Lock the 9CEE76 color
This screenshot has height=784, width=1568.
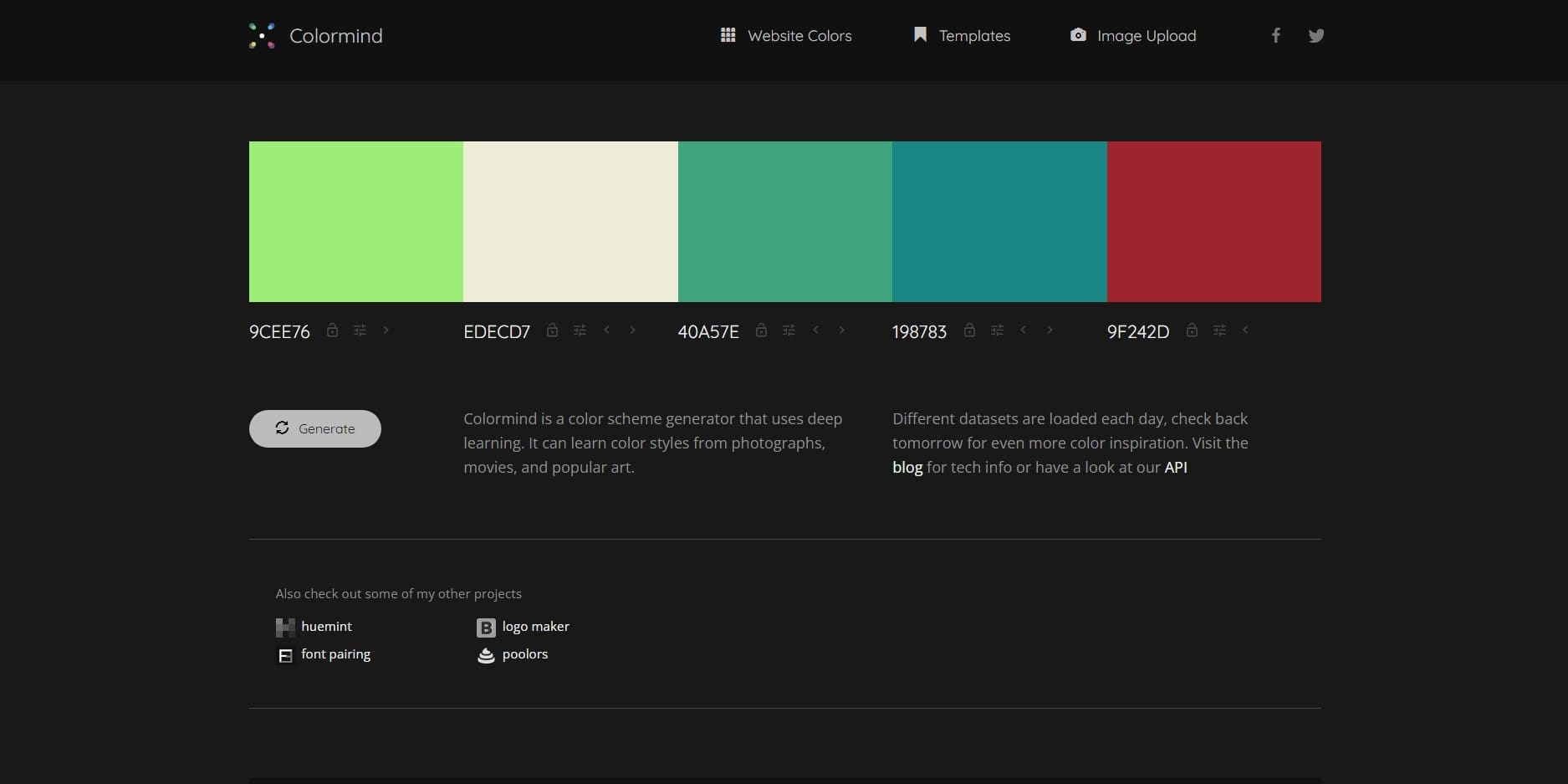tap(332, 331)
